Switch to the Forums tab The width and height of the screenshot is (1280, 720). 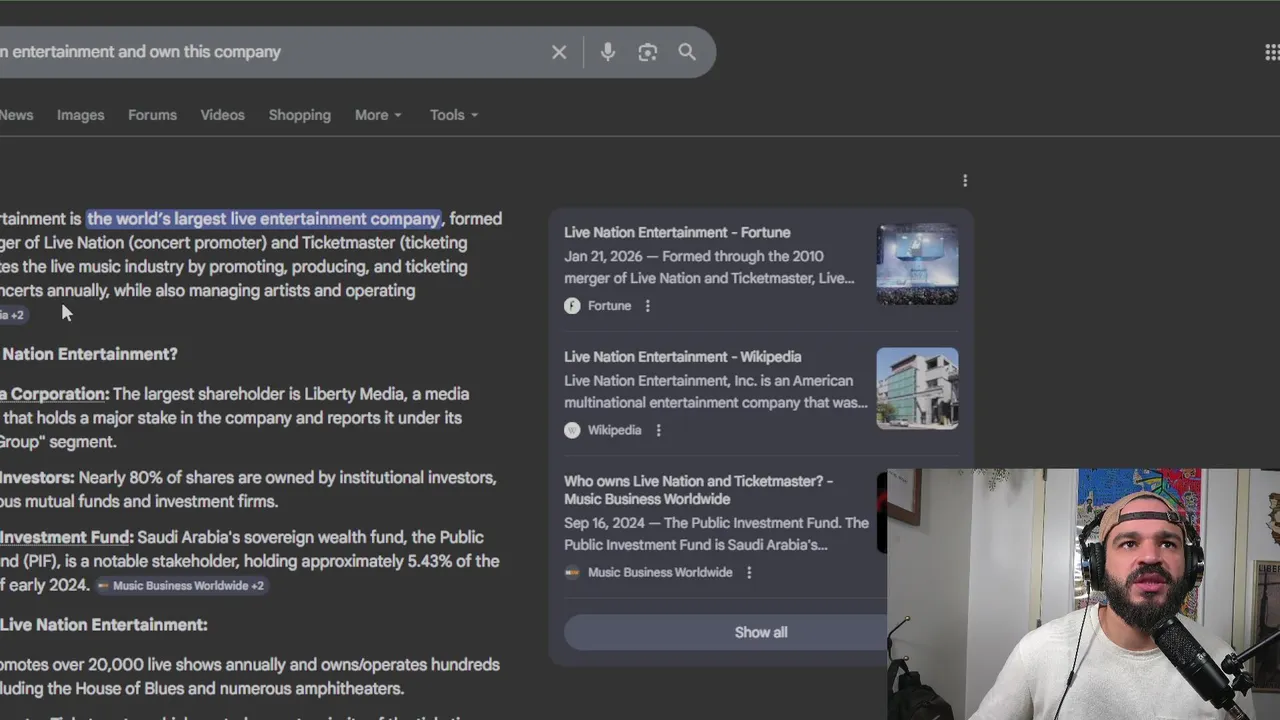(x=152, y=115)
